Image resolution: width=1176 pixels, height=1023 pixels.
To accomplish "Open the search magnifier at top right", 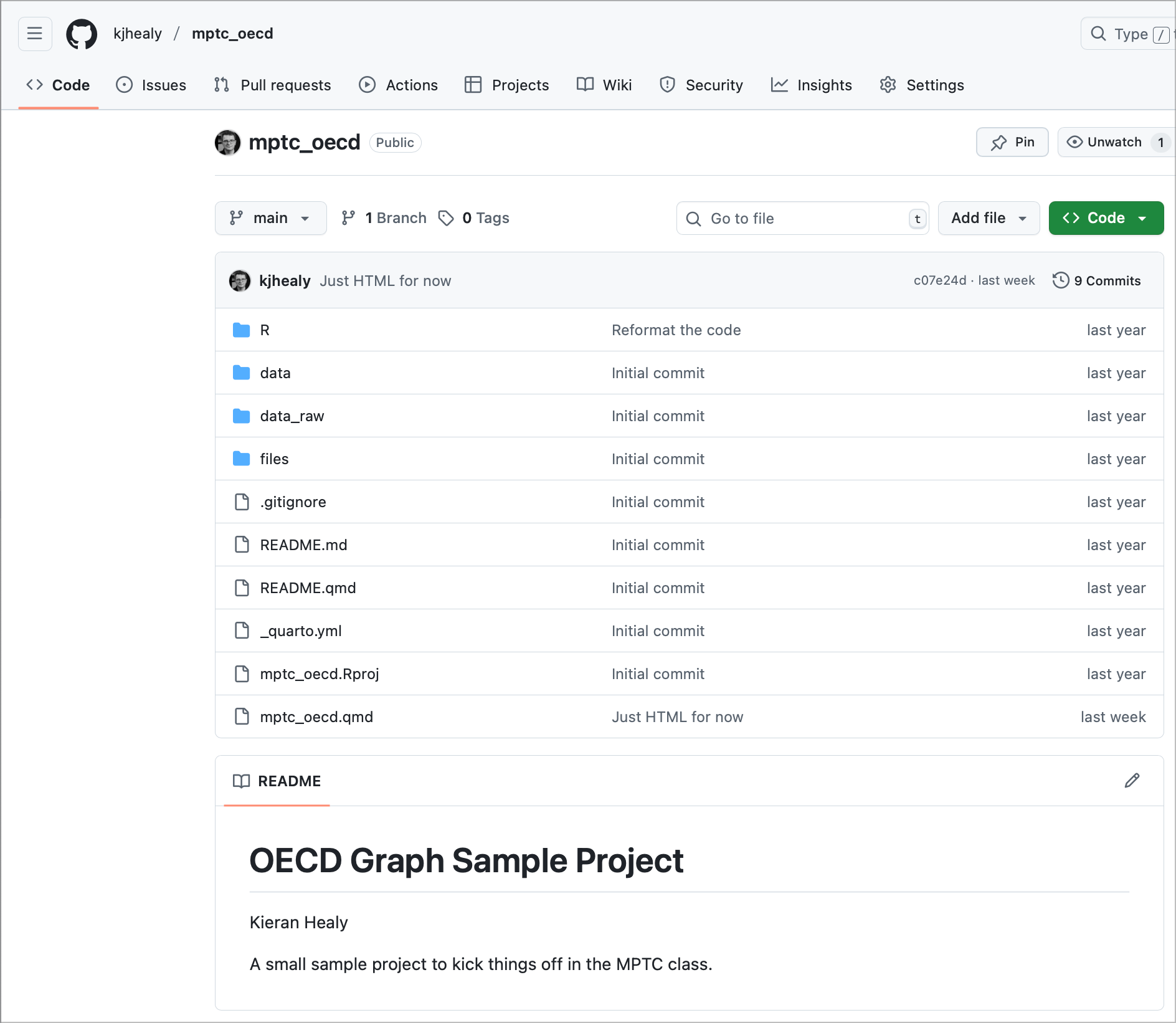I will tap(1099, 34).
